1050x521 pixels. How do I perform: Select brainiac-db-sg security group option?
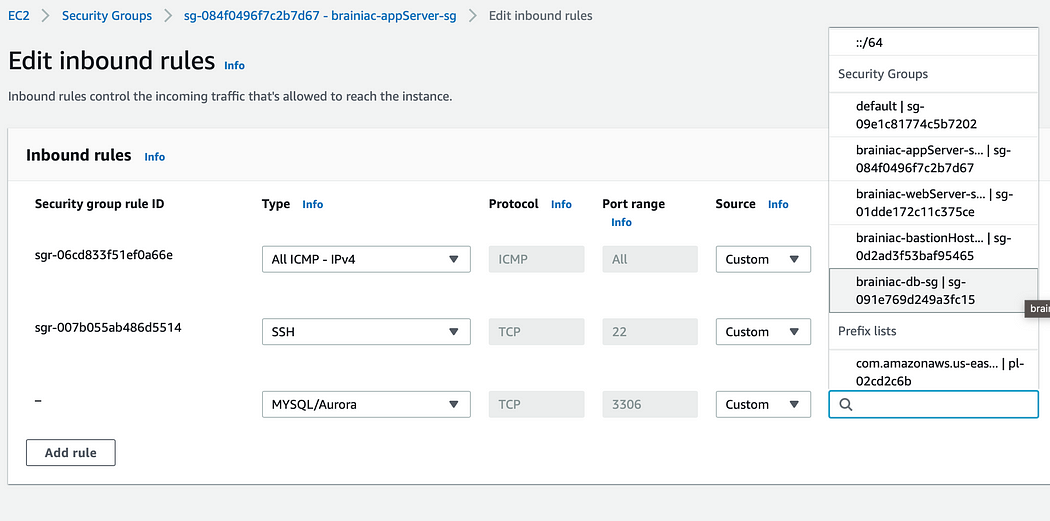click(933, 291)
